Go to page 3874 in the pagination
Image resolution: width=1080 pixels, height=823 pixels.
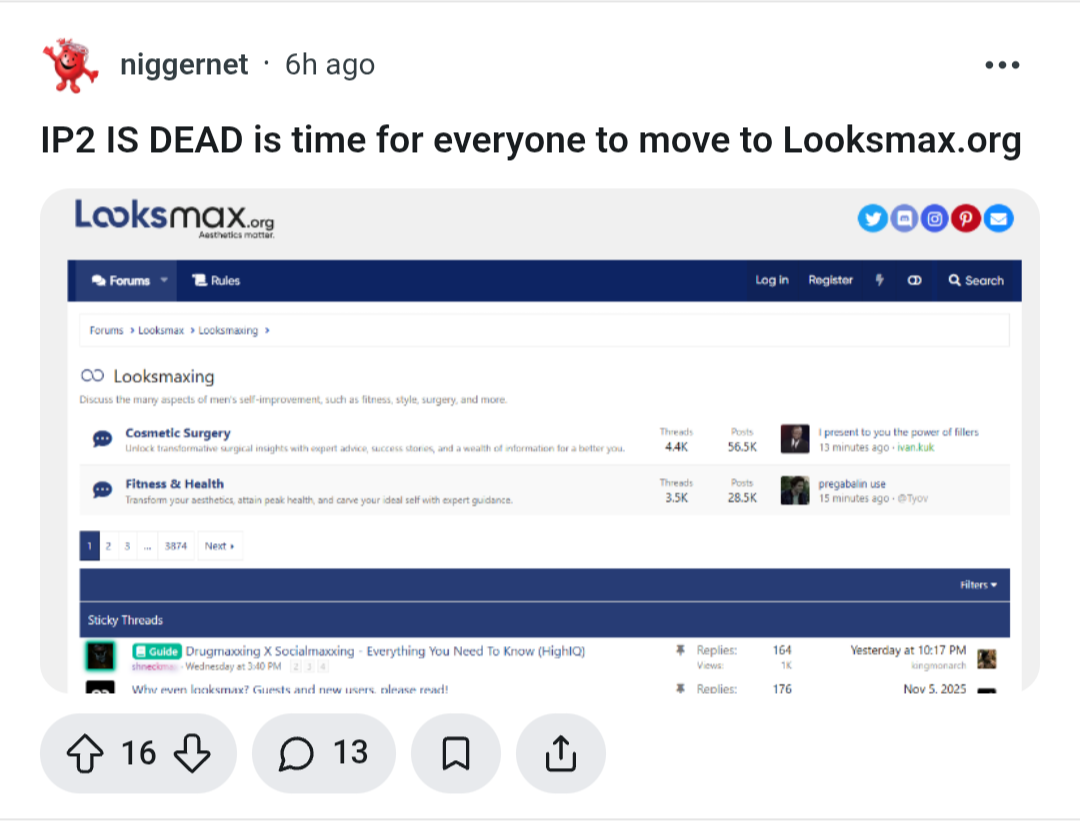pos(176,545)
